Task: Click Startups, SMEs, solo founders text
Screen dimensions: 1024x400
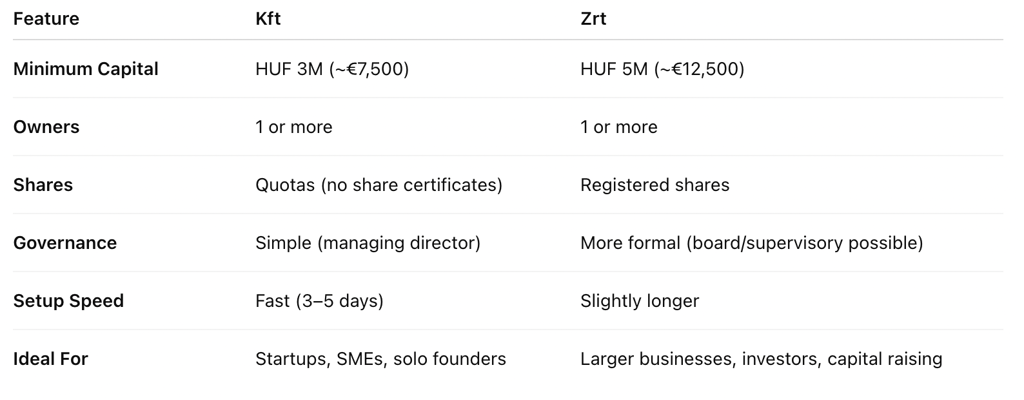Action: (381, 359)
